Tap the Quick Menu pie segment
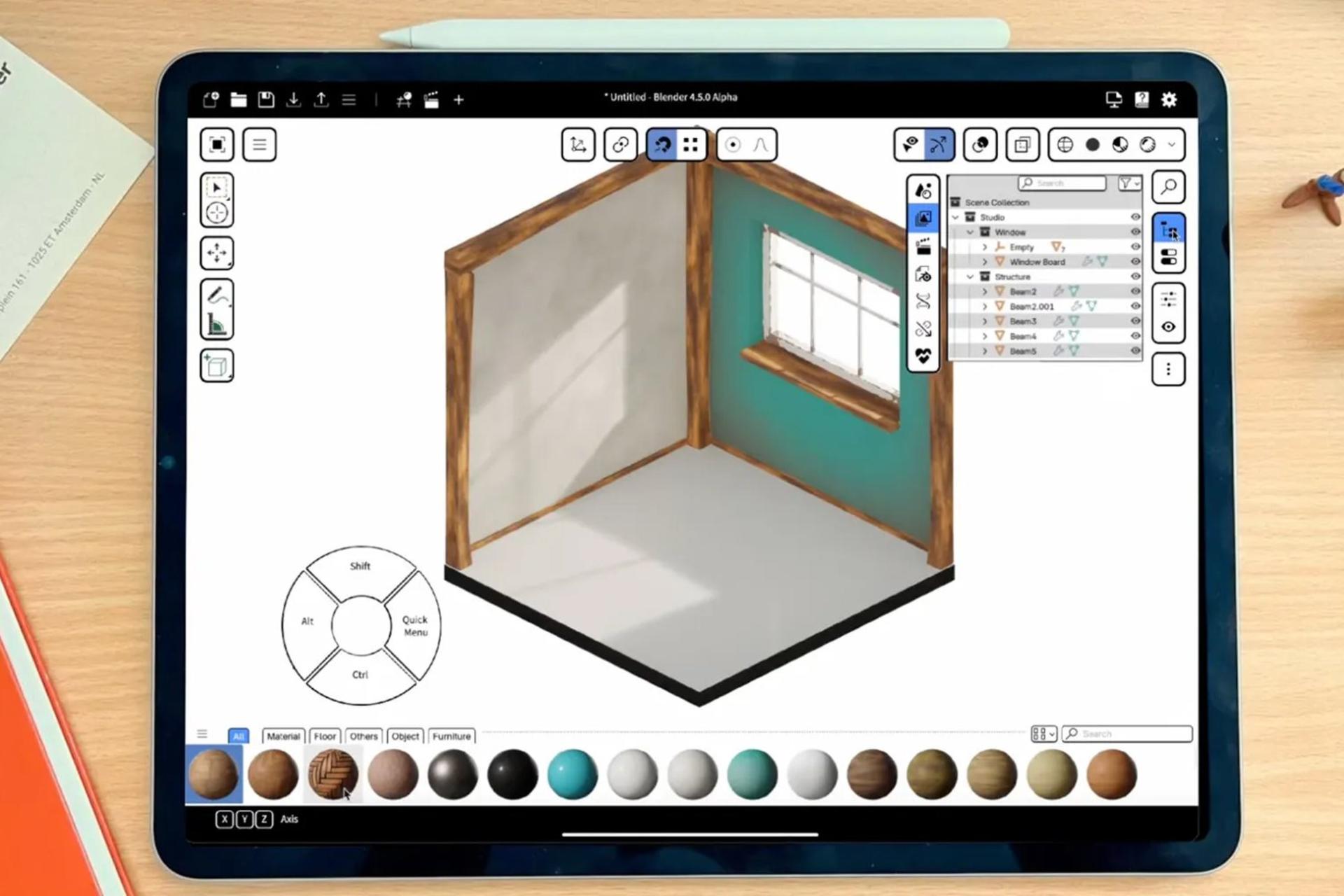Screen dimensions: 1344x896 [414, 625]
